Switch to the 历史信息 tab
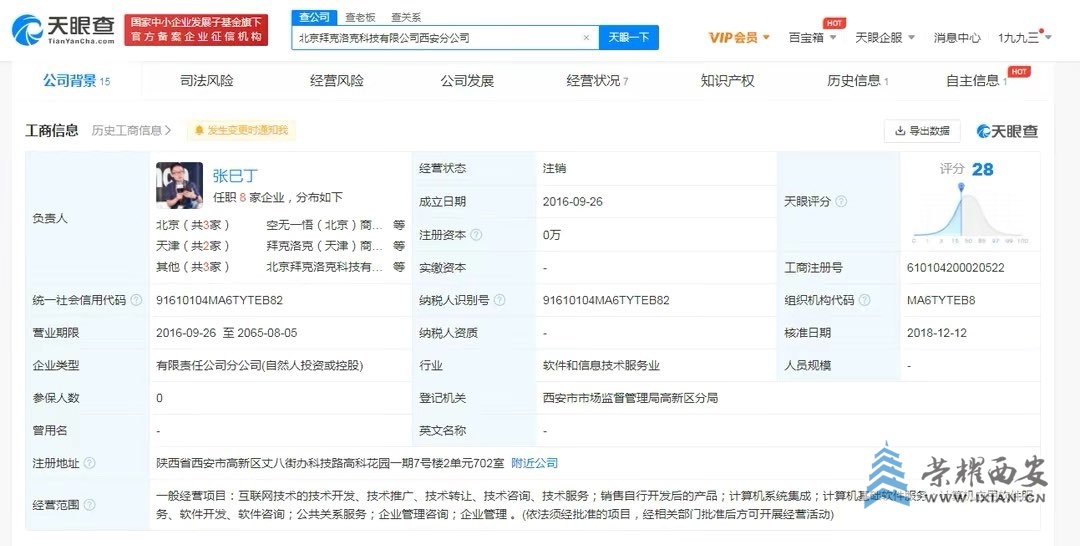The width and height of the screenshot is (1080, 546). 858,81
